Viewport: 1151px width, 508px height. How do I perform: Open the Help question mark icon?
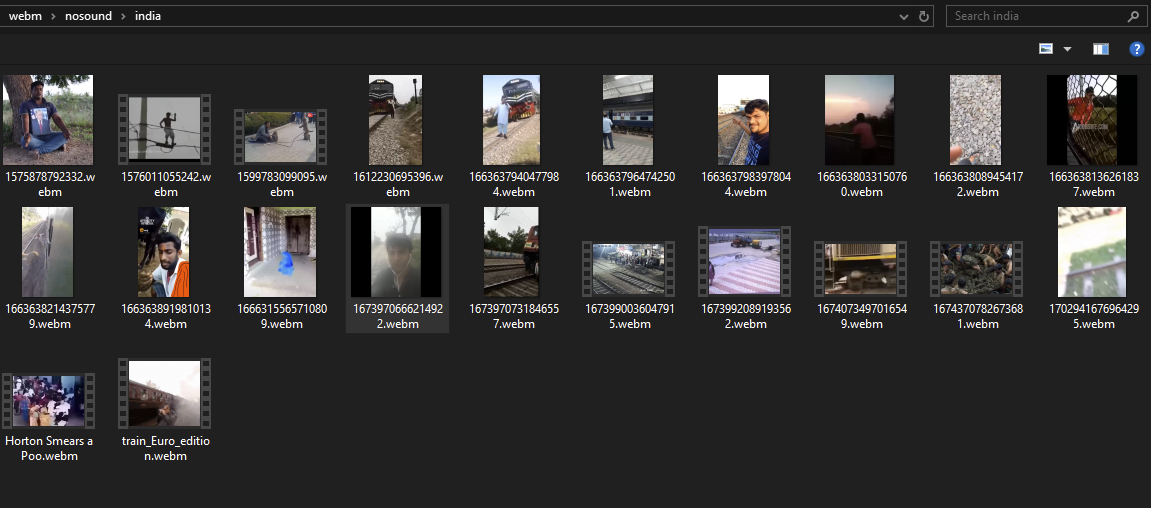point(1136,49)
